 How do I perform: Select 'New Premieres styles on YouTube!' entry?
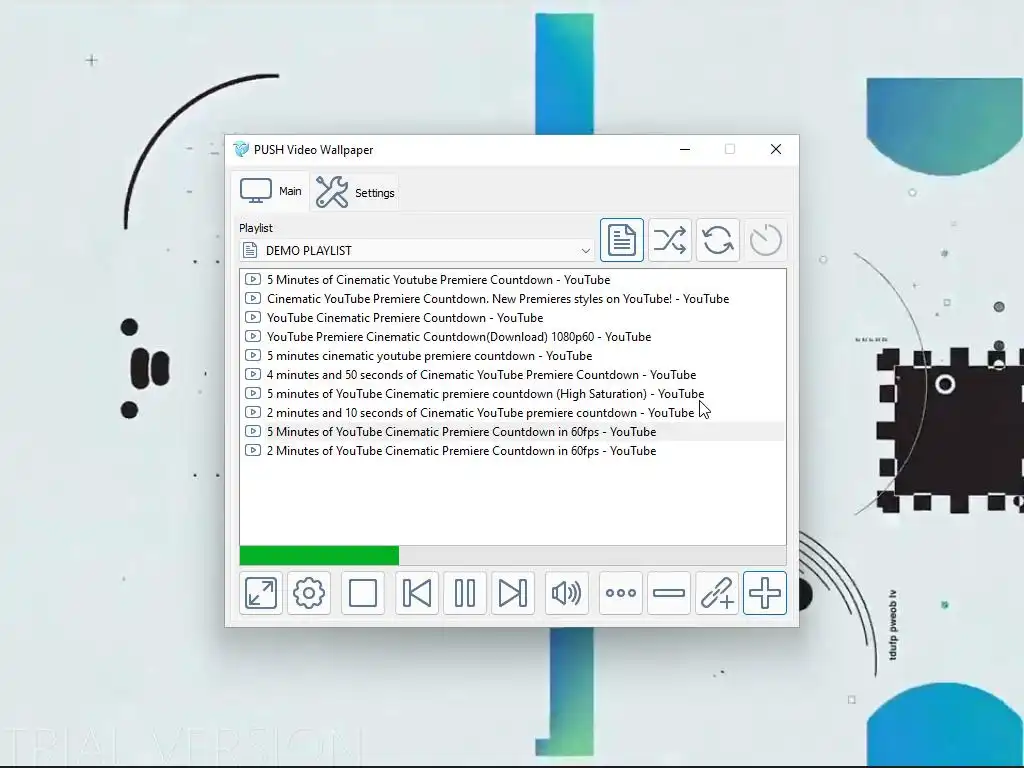(x=513, y=298)
